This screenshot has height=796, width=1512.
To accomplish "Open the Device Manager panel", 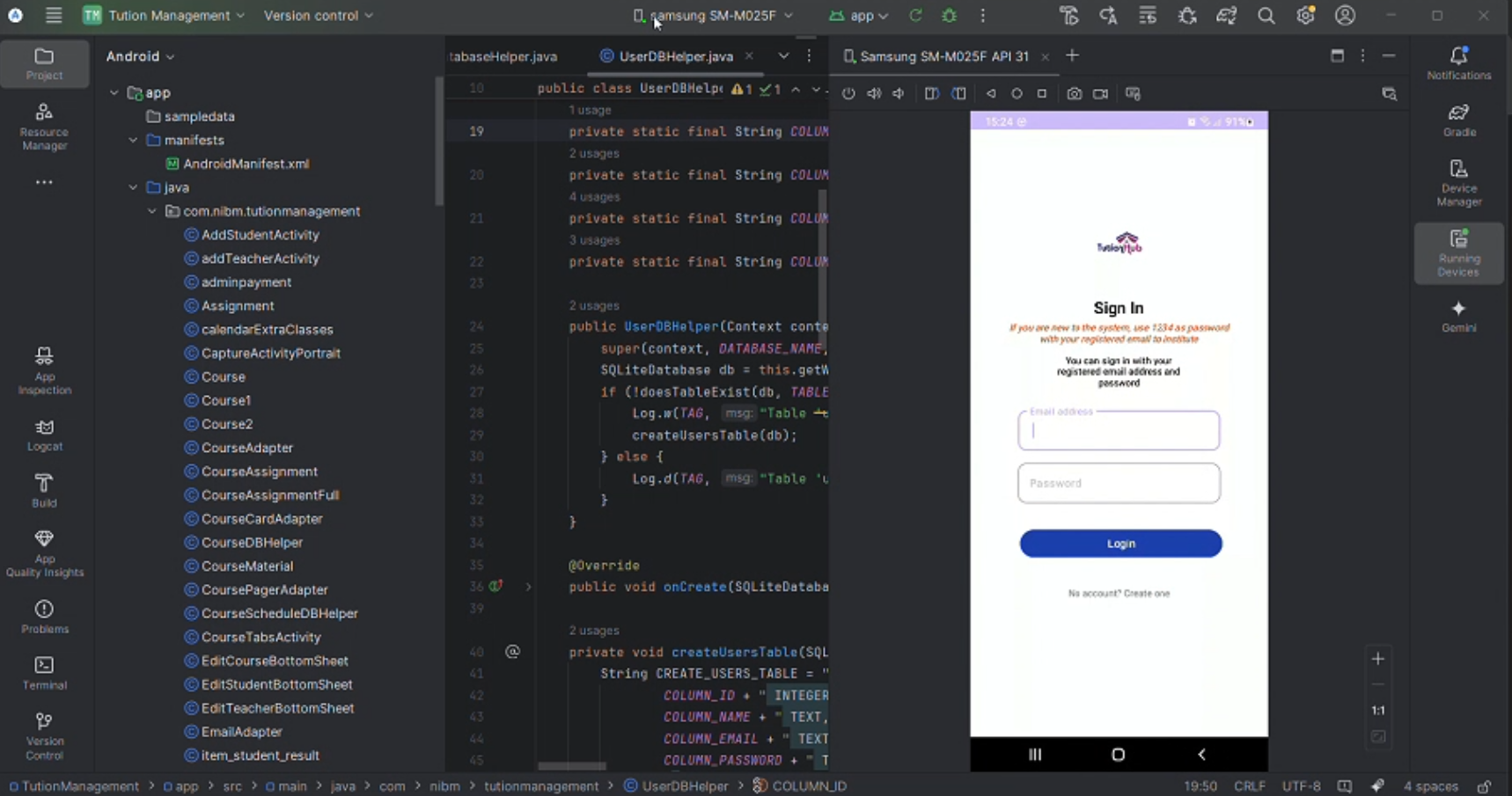I will coord(1458,182).
